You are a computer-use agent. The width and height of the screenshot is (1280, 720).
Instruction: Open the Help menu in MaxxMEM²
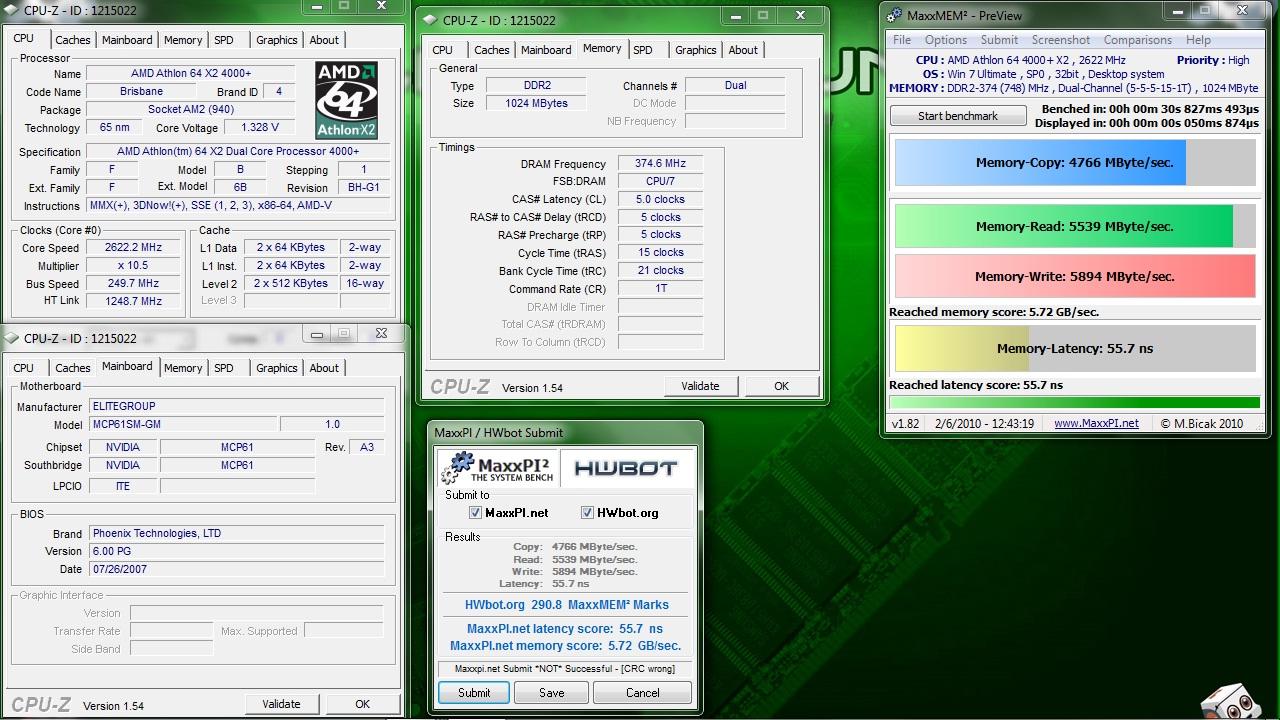coord(1198,40)
